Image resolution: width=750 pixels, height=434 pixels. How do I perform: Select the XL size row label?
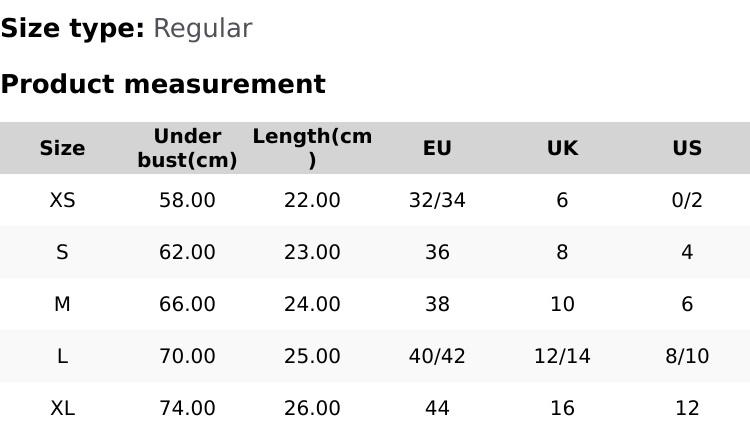[x=62, y=408]
